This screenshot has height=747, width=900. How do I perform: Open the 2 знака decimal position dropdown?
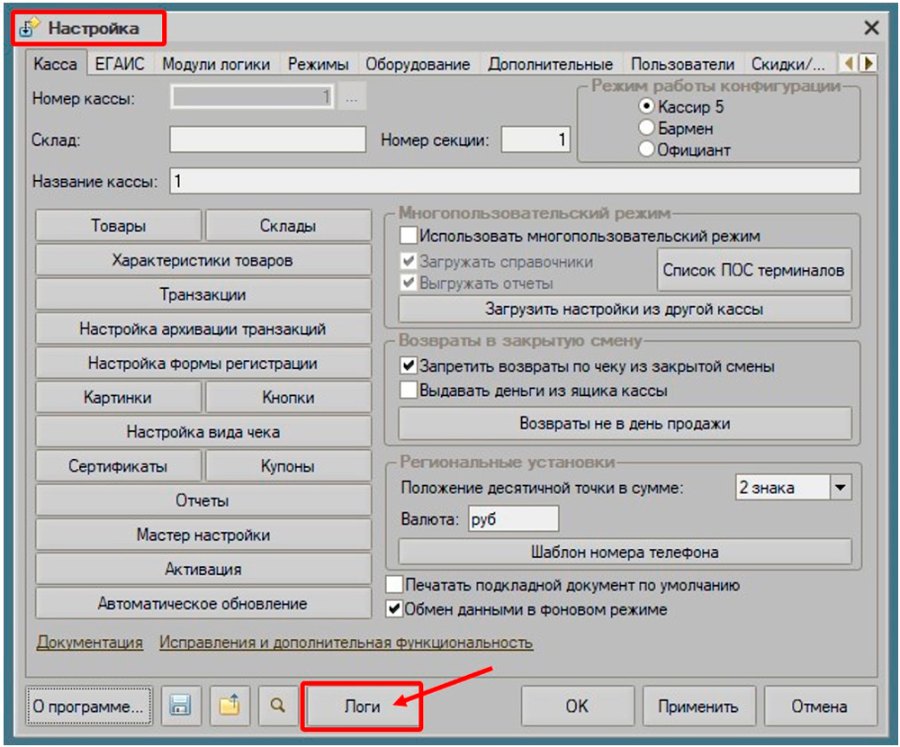coord(840,487)
